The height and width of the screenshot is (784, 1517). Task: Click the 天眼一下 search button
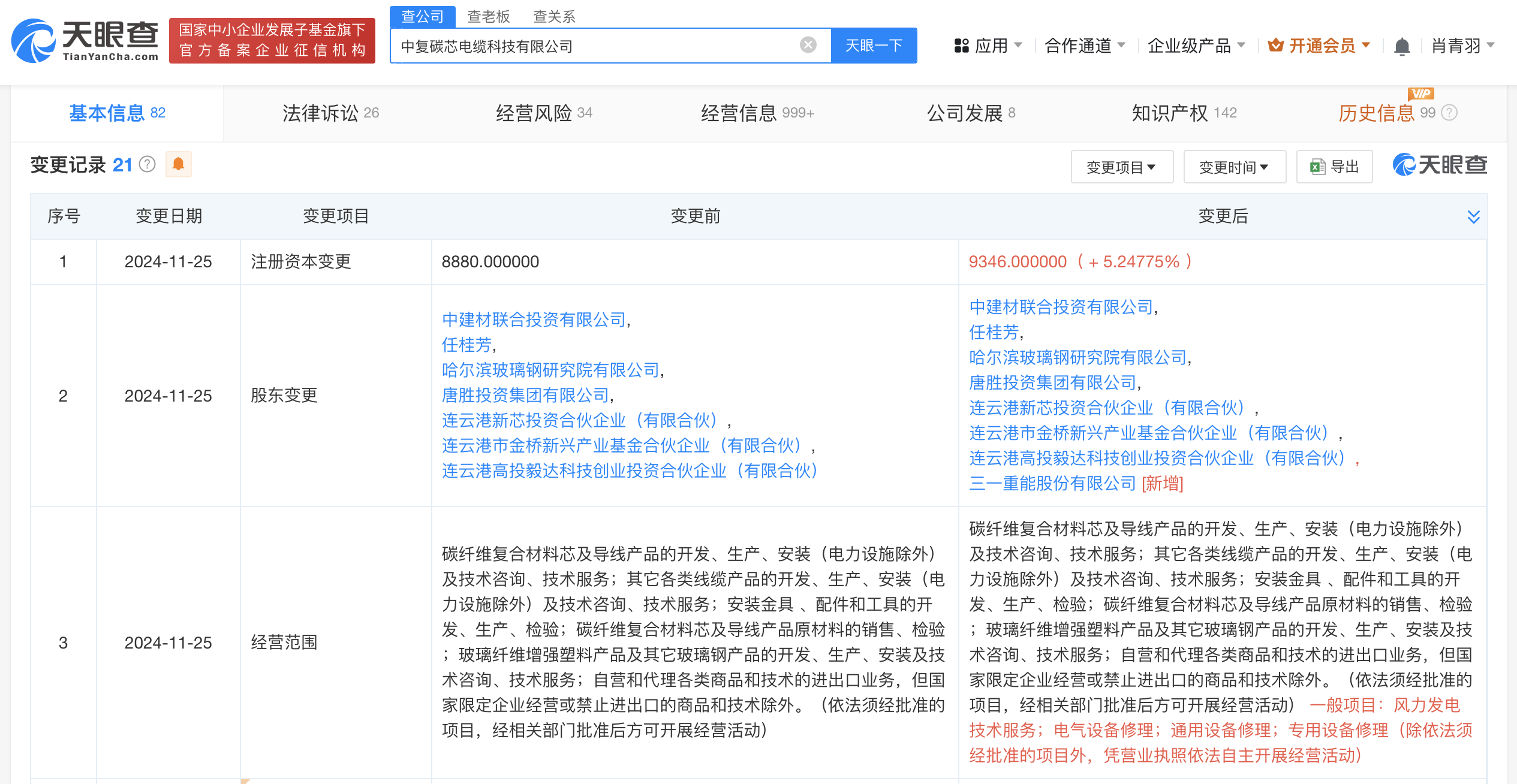pyautogui.click(x=874, y=46)
